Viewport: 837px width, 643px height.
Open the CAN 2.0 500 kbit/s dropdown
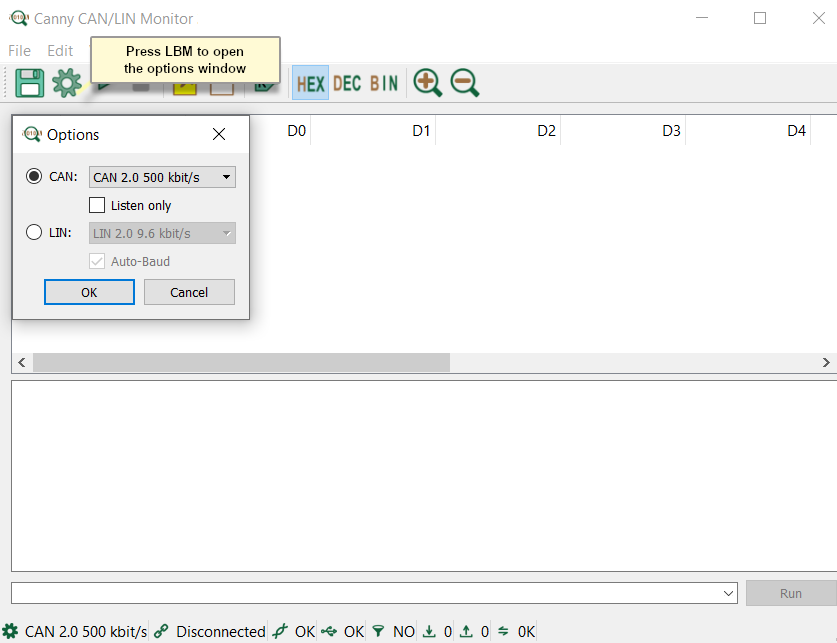click(x=162, y=177)
